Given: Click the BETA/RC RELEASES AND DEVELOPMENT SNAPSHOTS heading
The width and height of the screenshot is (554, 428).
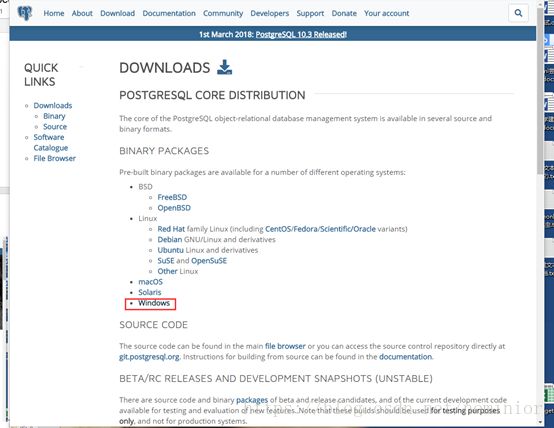Looking at the screenshot, I should point(276,379).
